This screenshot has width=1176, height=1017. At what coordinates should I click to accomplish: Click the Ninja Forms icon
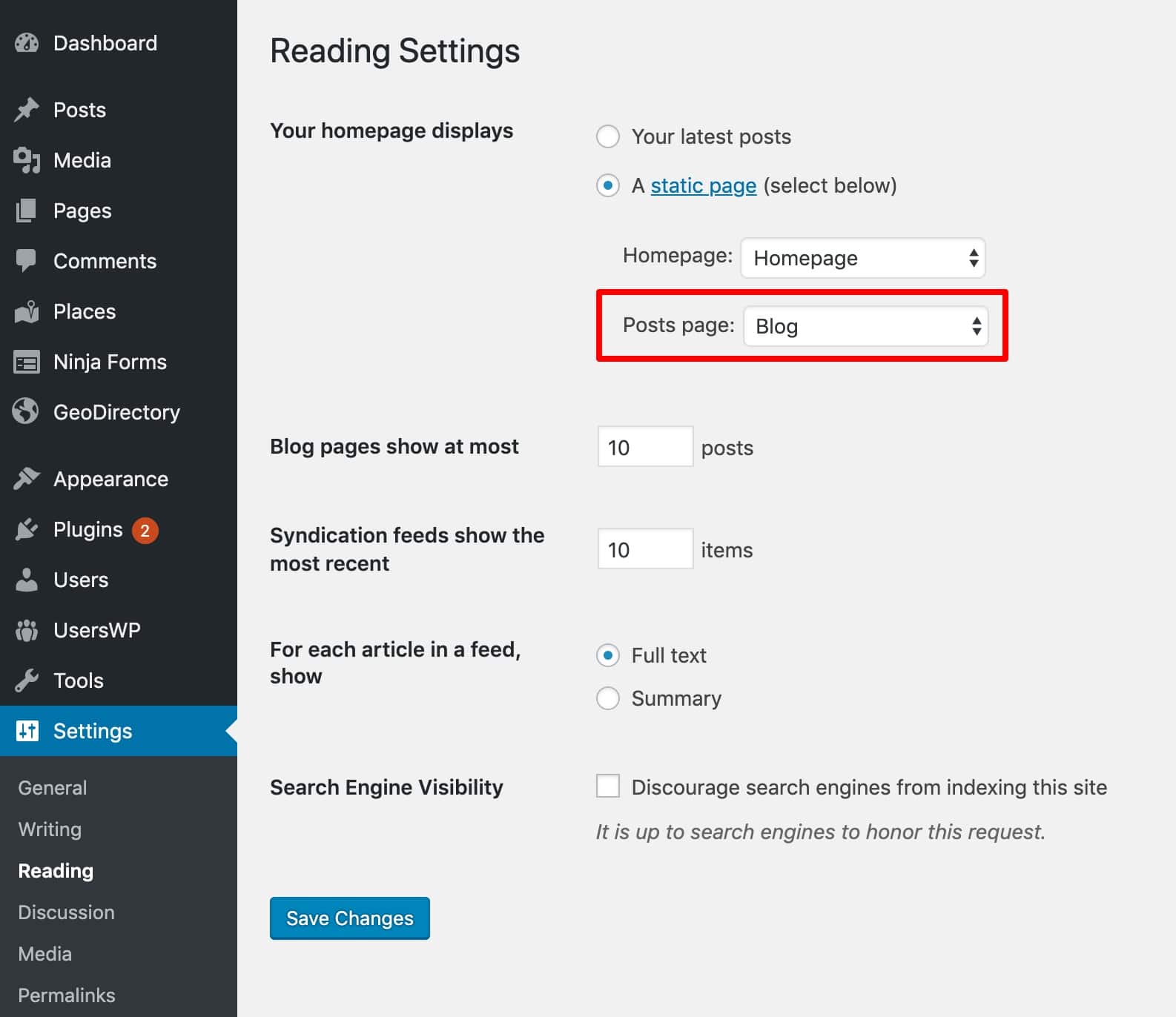pyautogui.click(x=27, y=362)
